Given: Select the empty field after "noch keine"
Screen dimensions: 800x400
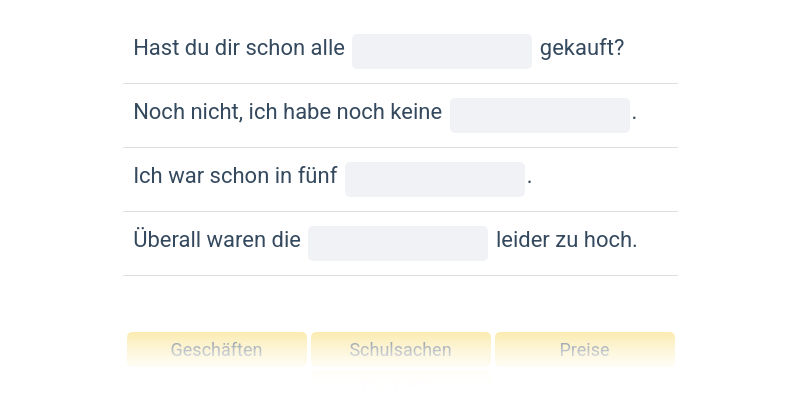Looking at the screenshot, I should point(539,115).
